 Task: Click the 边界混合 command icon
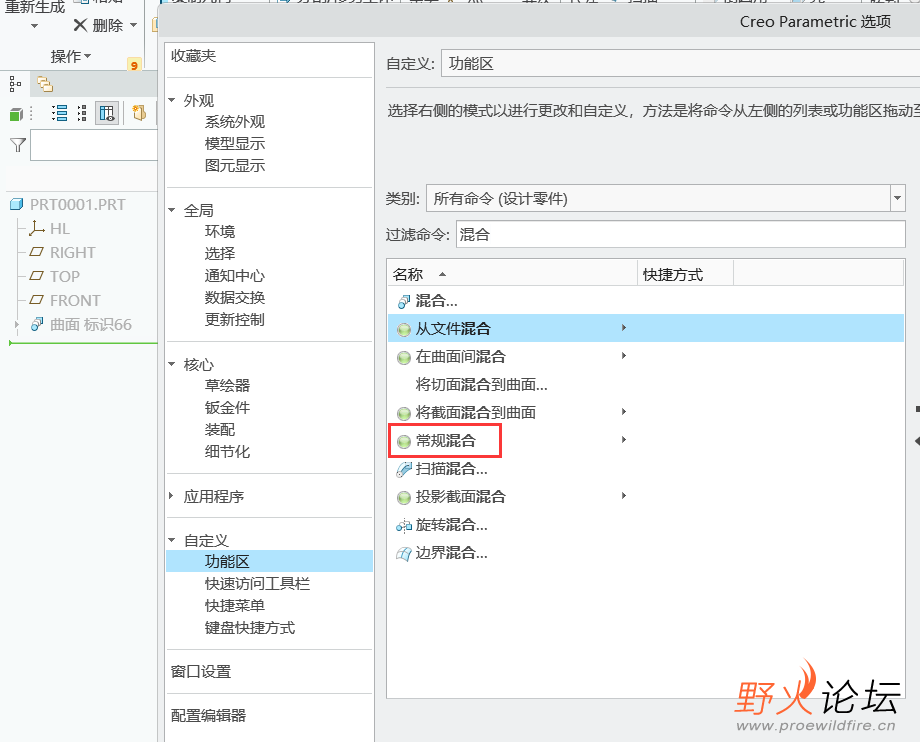pos(404,553)
